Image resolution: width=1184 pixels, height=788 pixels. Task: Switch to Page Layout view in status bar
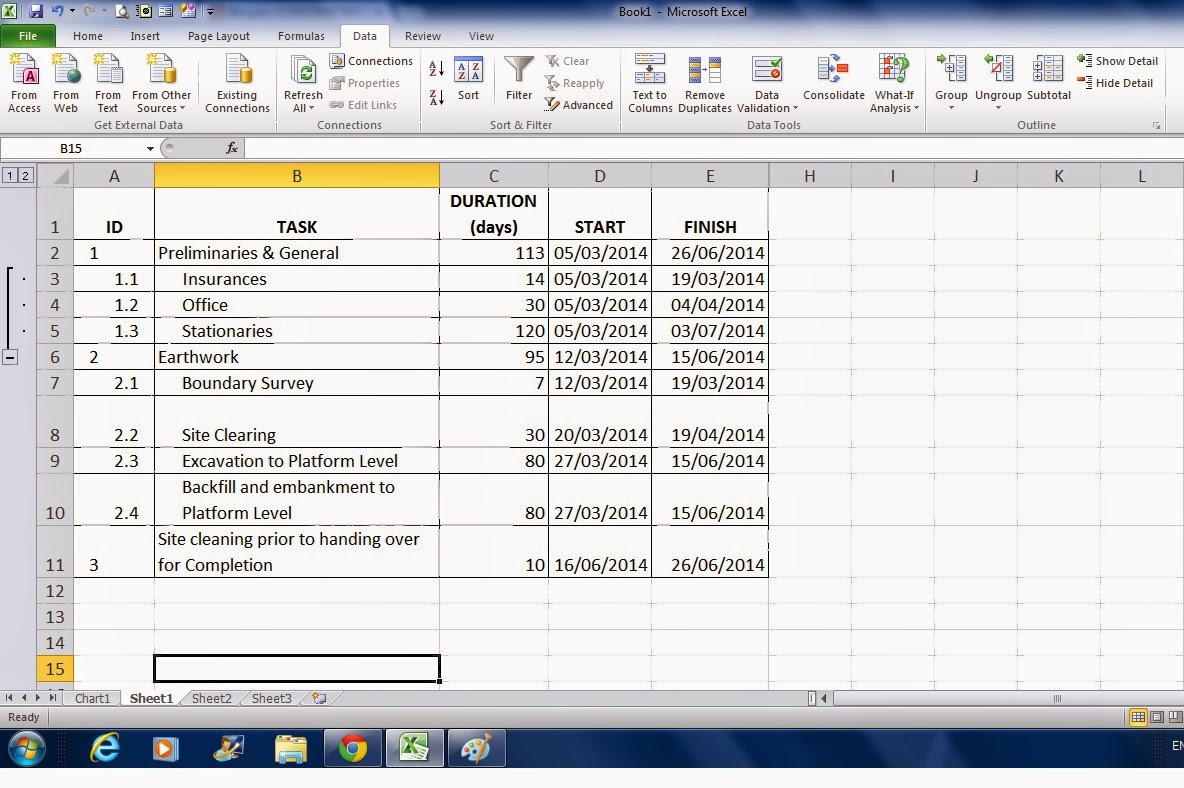pos(1157,717)
